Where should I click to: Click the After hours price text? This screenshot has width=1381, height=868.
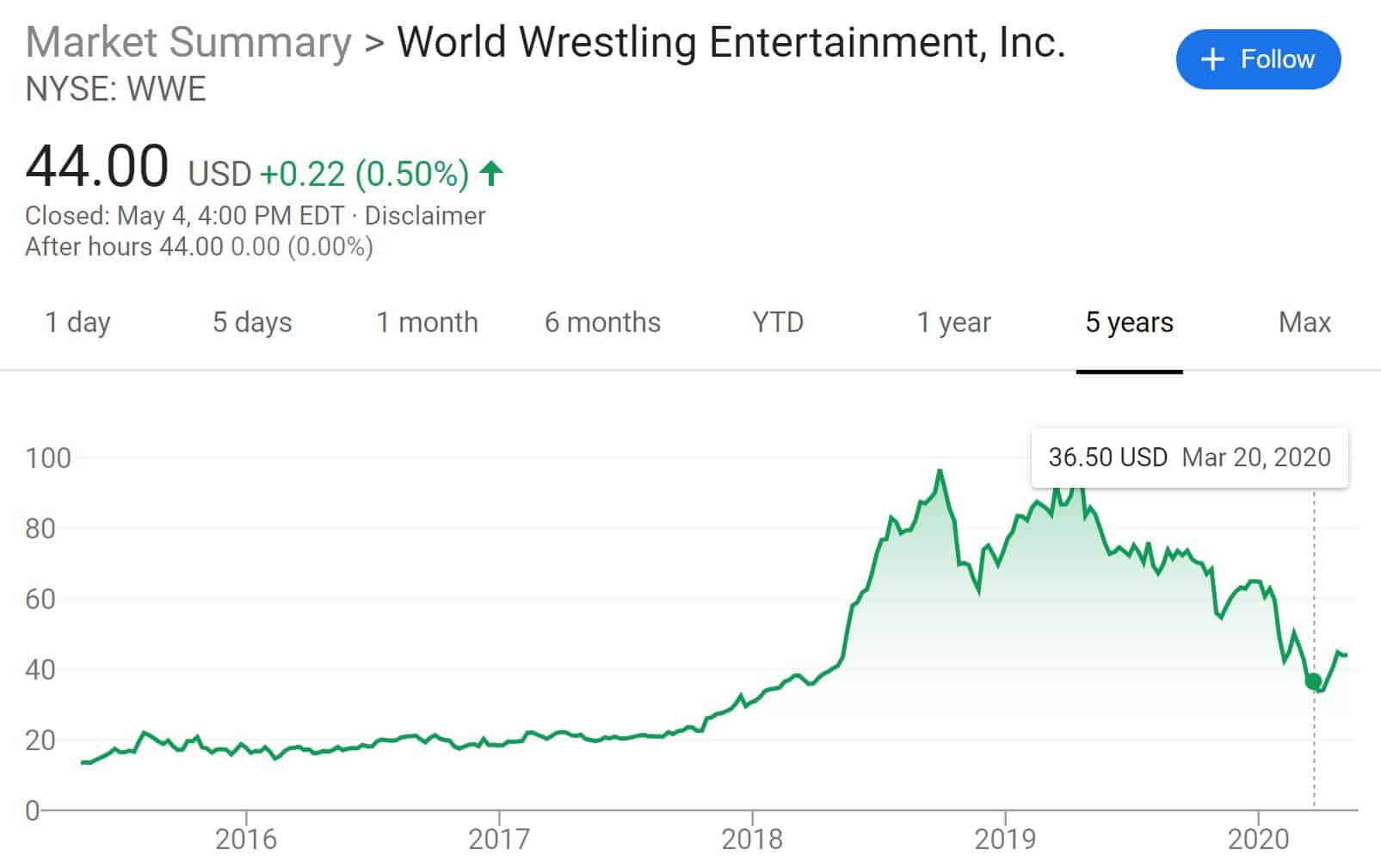coord(200,247)
